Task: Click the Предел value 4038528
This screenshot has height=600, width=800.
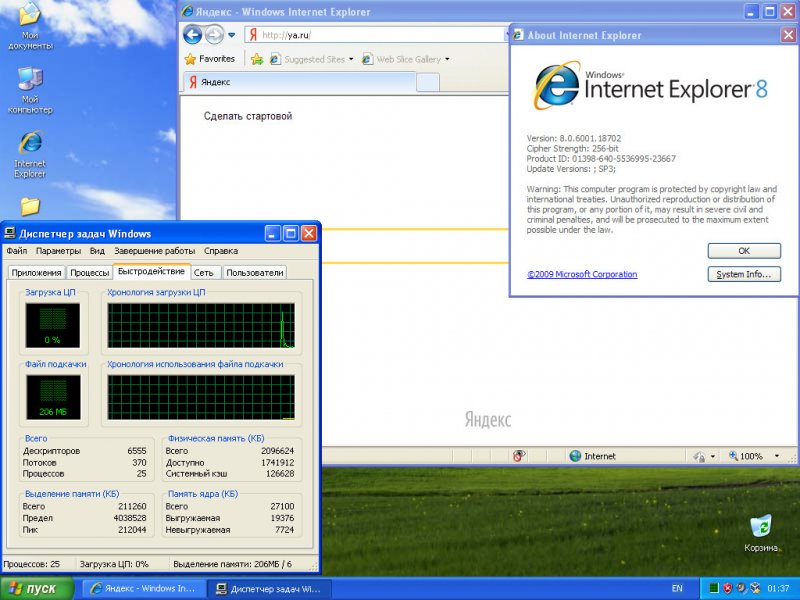Action: pyautogui.click(x=130, y=518)
